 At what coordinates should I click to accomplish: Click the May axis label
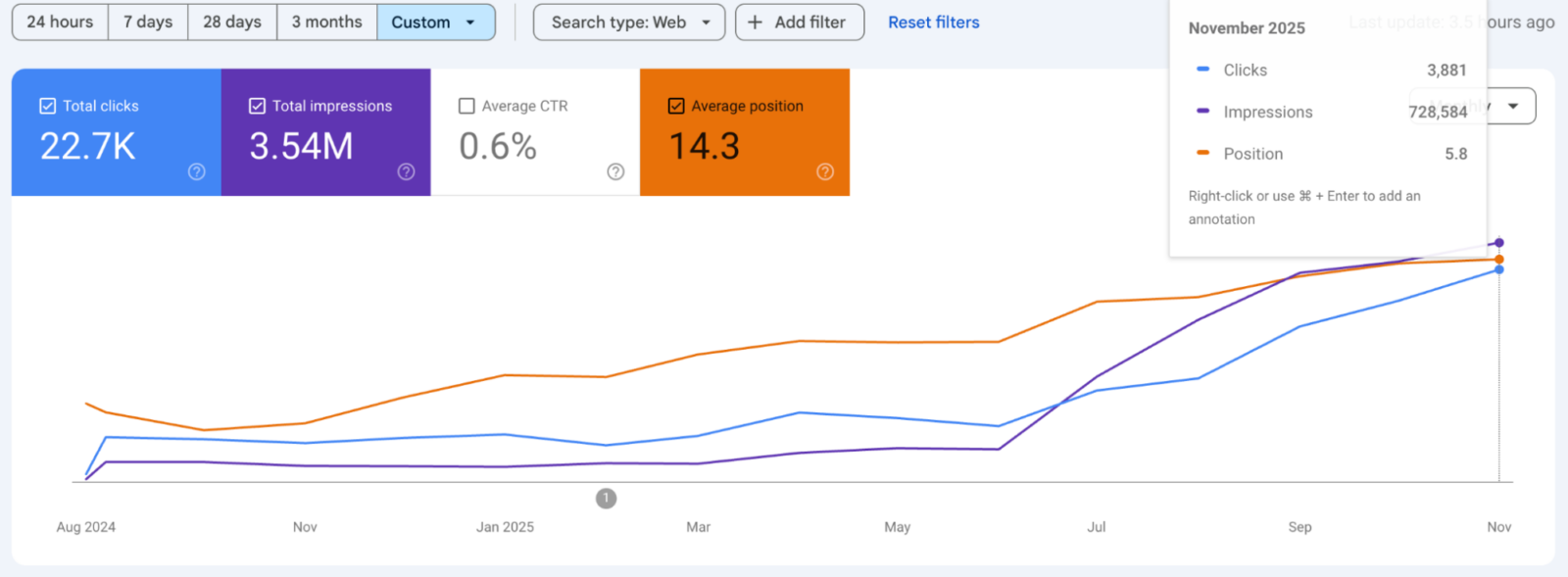[x=898, y=527]
